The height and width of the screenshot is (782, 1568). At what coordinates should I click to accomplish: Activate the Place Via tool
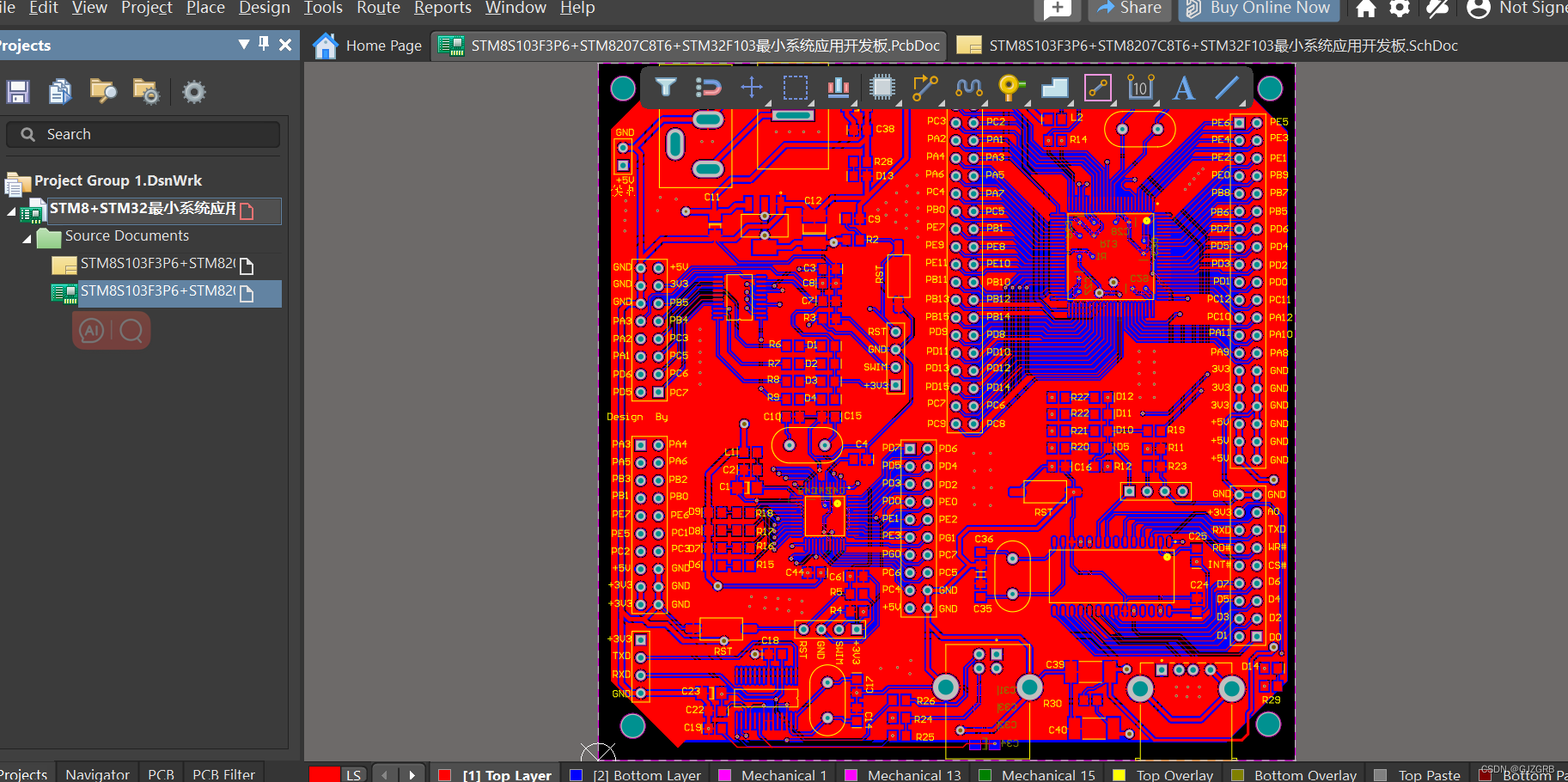click(1011, 88)
